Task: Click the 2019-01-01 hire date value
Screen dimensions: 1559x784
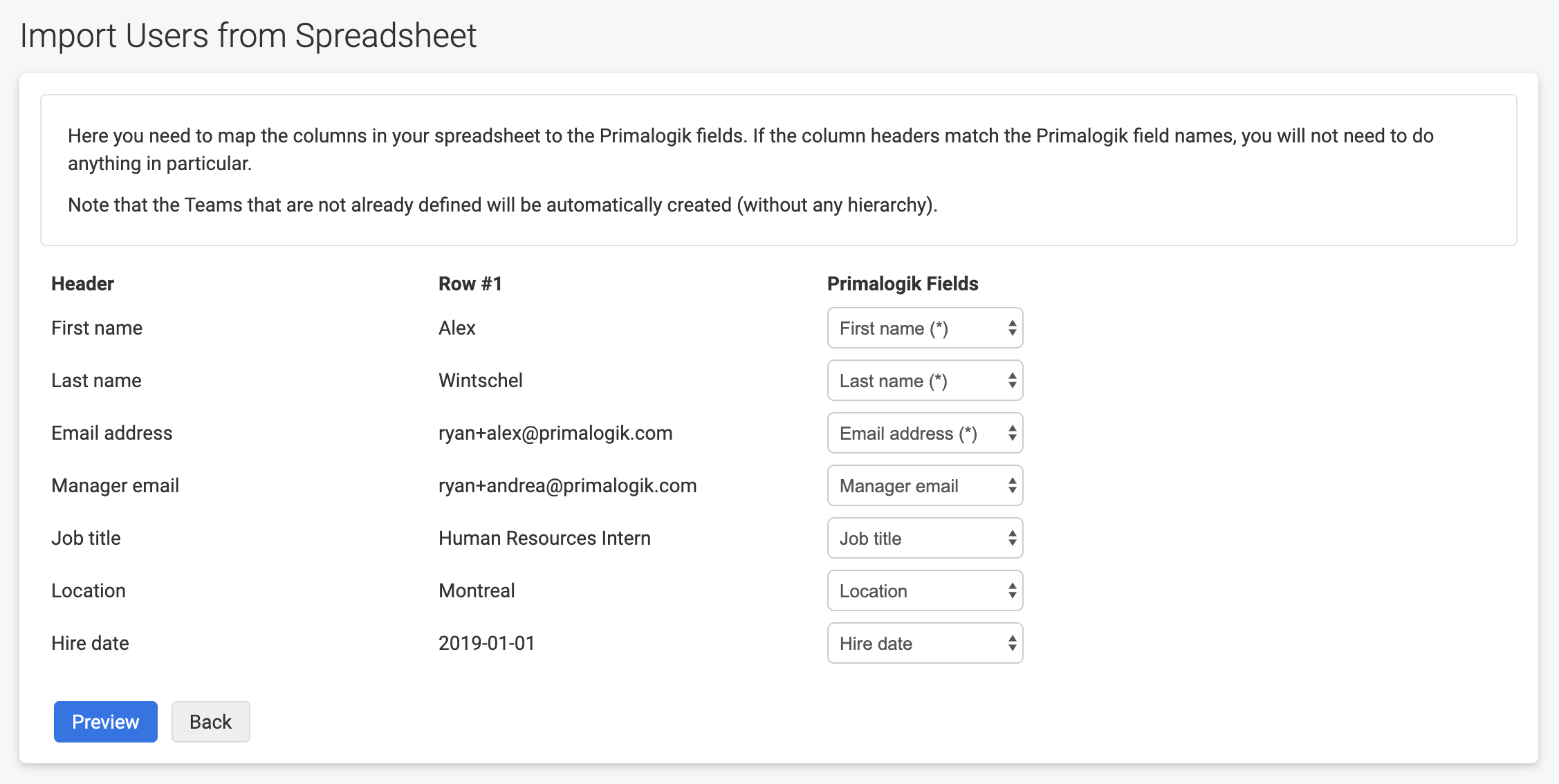Action: [x=487, y=644]
